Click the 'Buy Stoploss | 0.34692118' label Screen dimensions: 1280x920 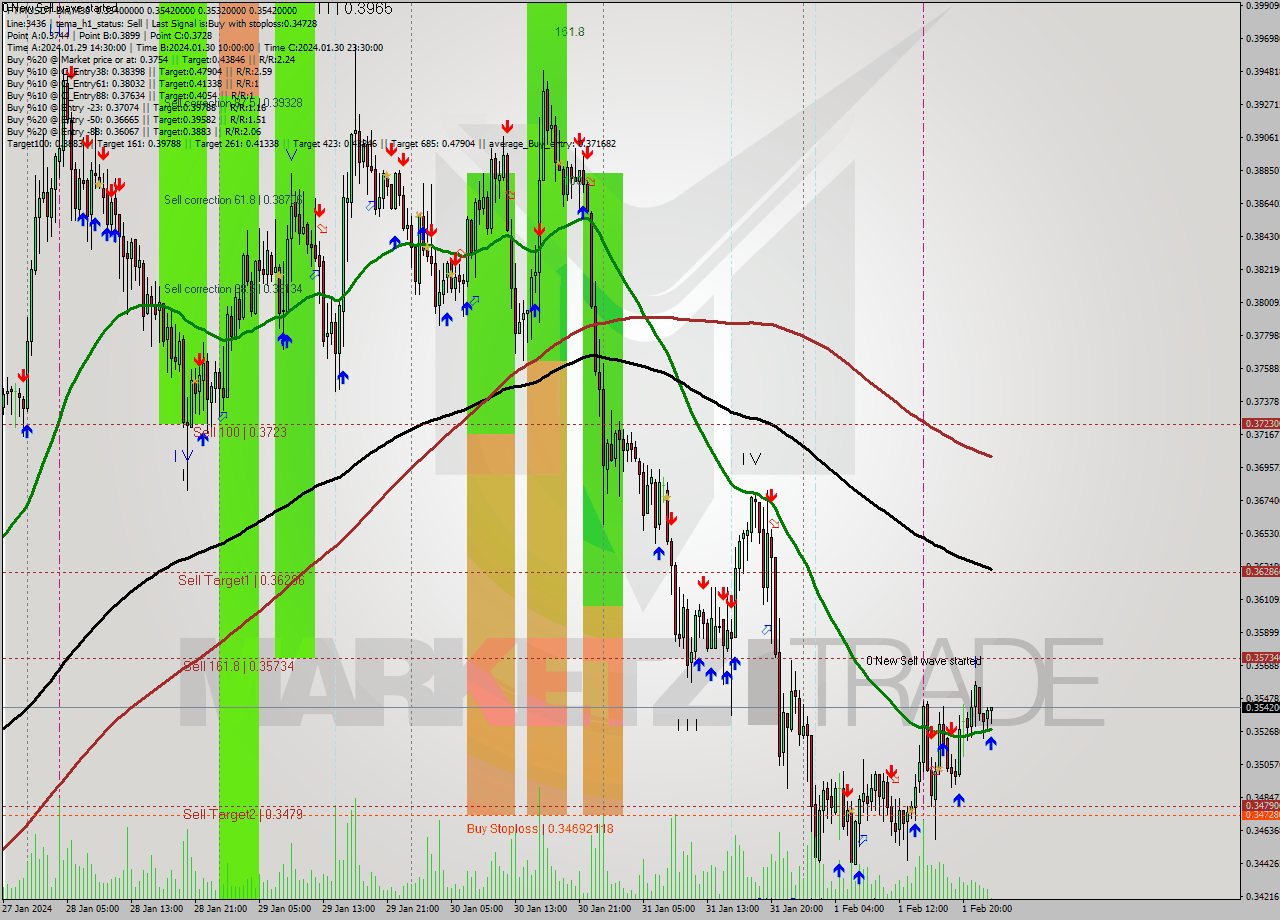tap(540, 828)
